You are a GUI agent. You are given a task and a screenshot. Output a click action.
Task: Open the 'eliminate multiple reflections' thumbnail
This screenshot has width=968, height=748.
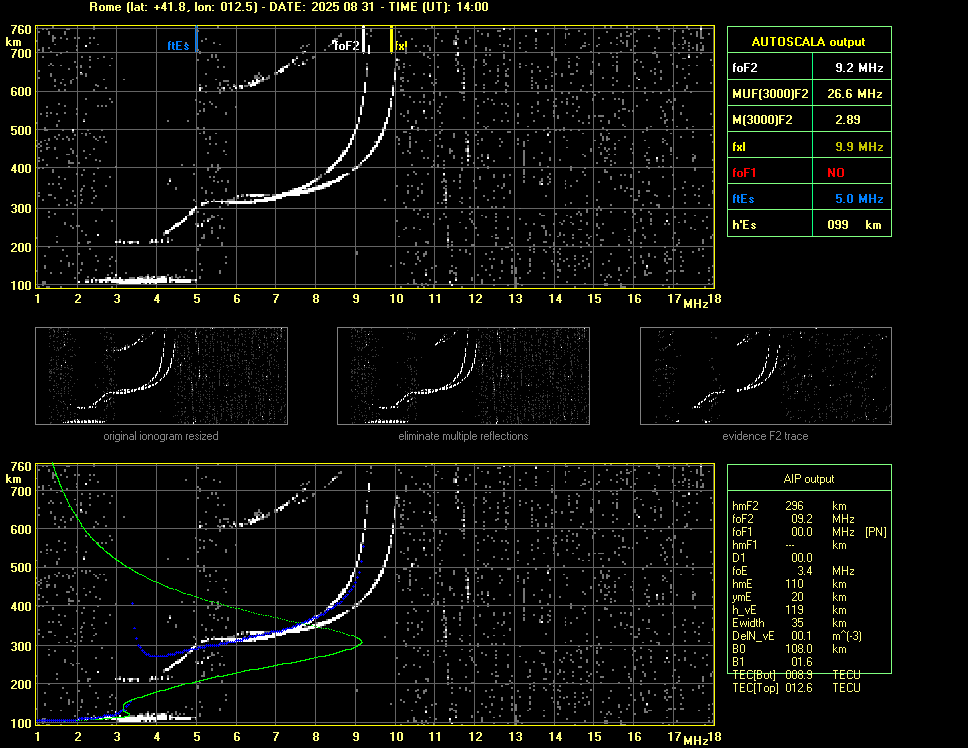[x=463, y=376]
